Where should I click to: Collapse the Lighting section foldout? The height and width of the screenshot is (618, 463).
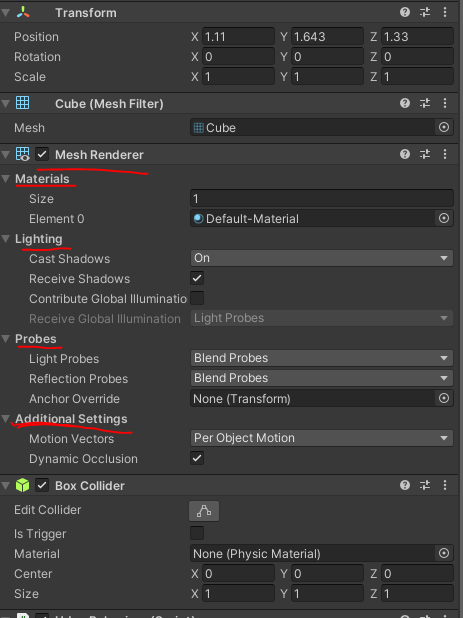[6, 239]
